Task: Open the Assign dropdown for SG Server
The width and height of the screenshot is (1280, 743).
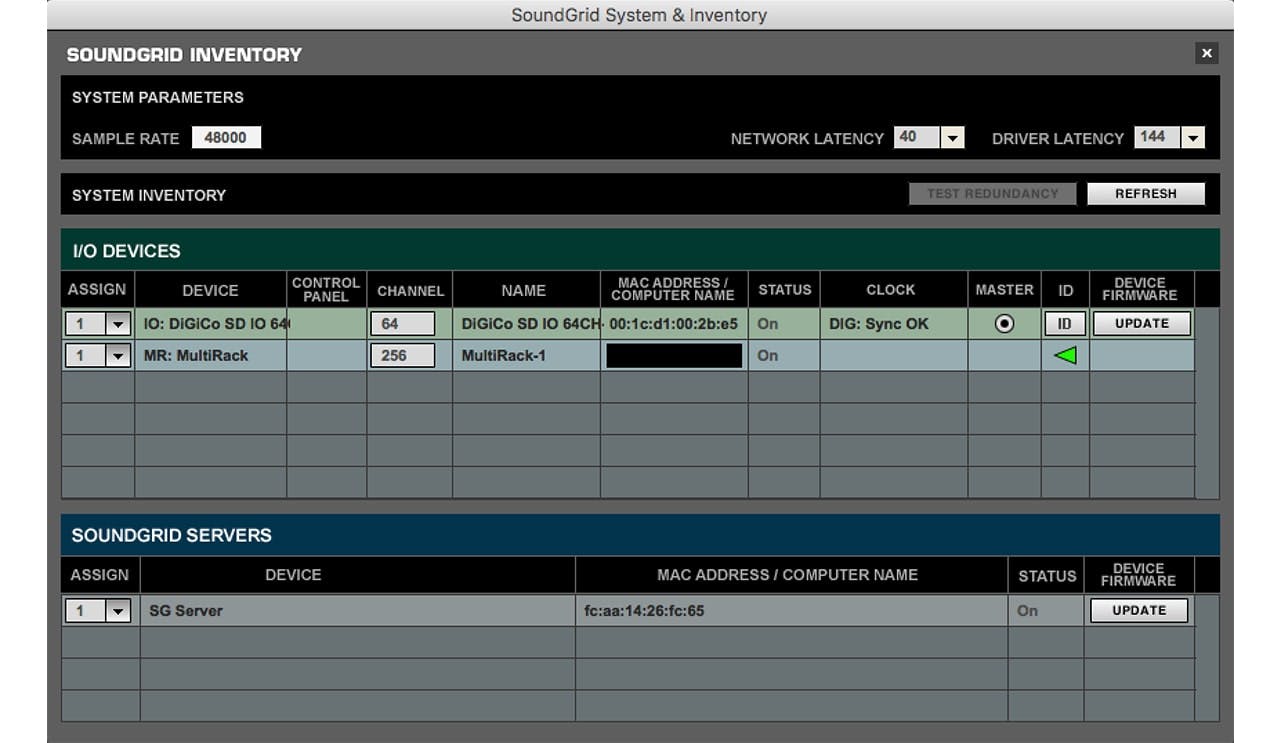Action: pos(119,611)
